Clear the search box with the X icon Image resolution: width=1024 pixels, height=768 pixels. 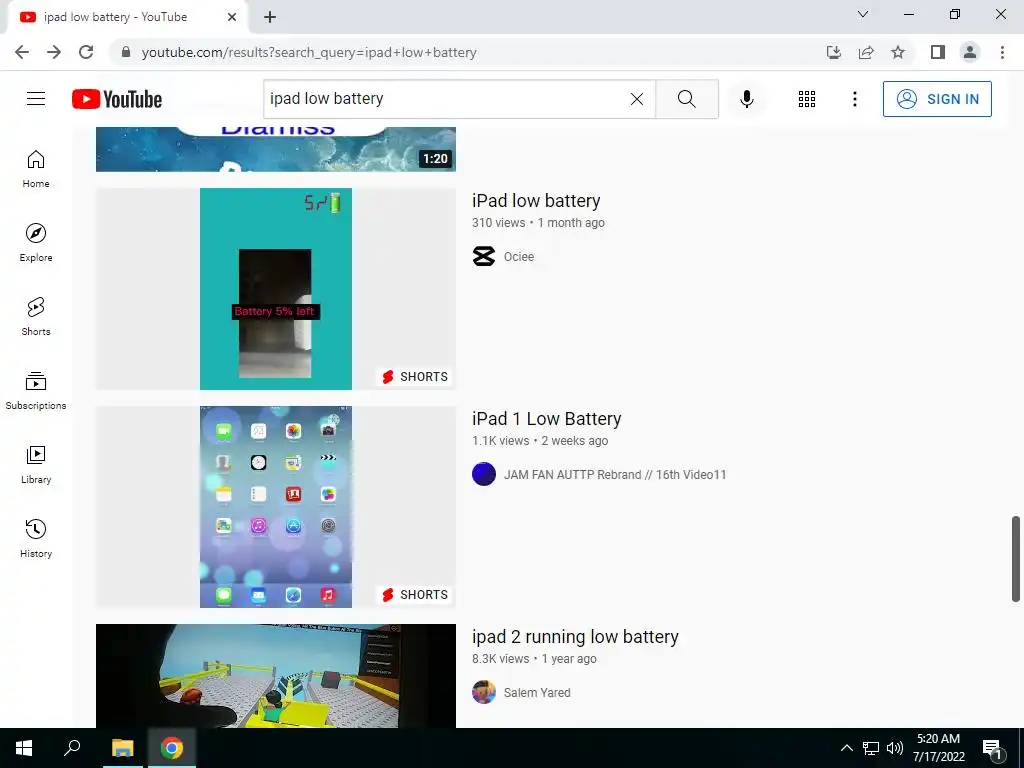[637, 99]
